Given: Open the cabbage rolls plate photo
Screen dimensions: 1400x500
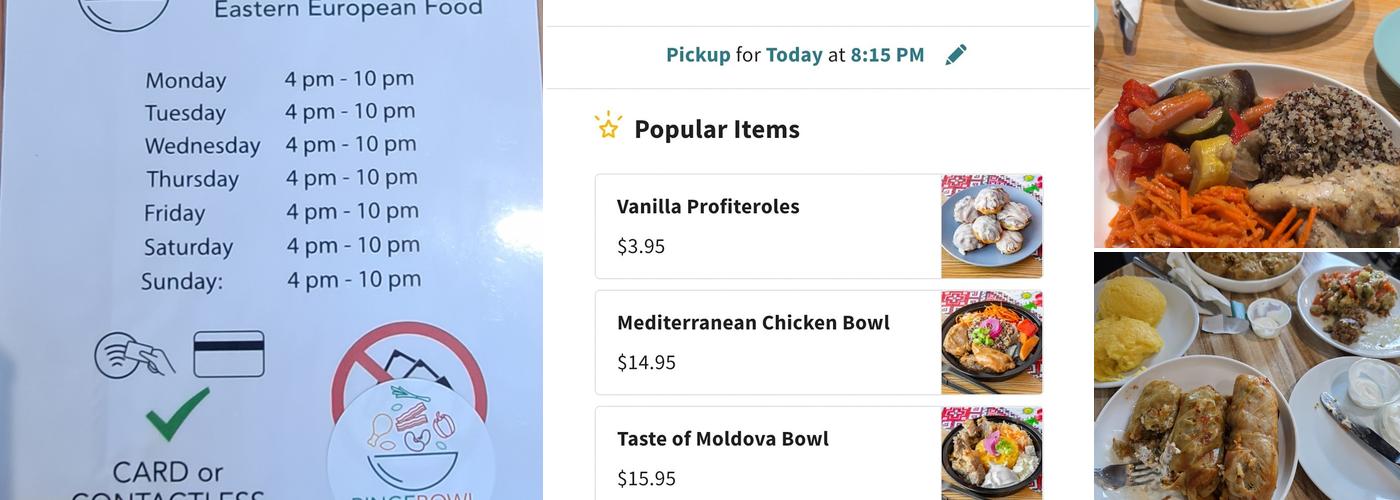Looking at the screenshot, I should 1246,376.
